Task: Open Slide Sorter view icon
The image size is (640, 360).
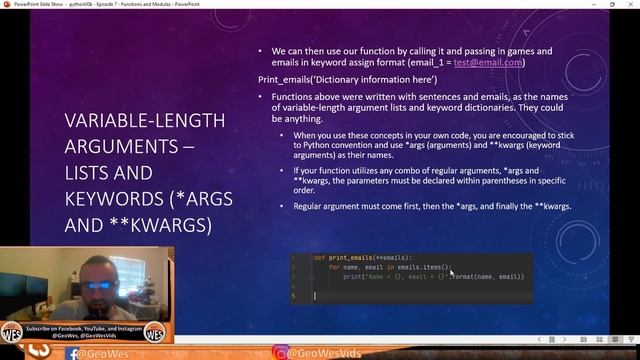Action: [600, 339]
